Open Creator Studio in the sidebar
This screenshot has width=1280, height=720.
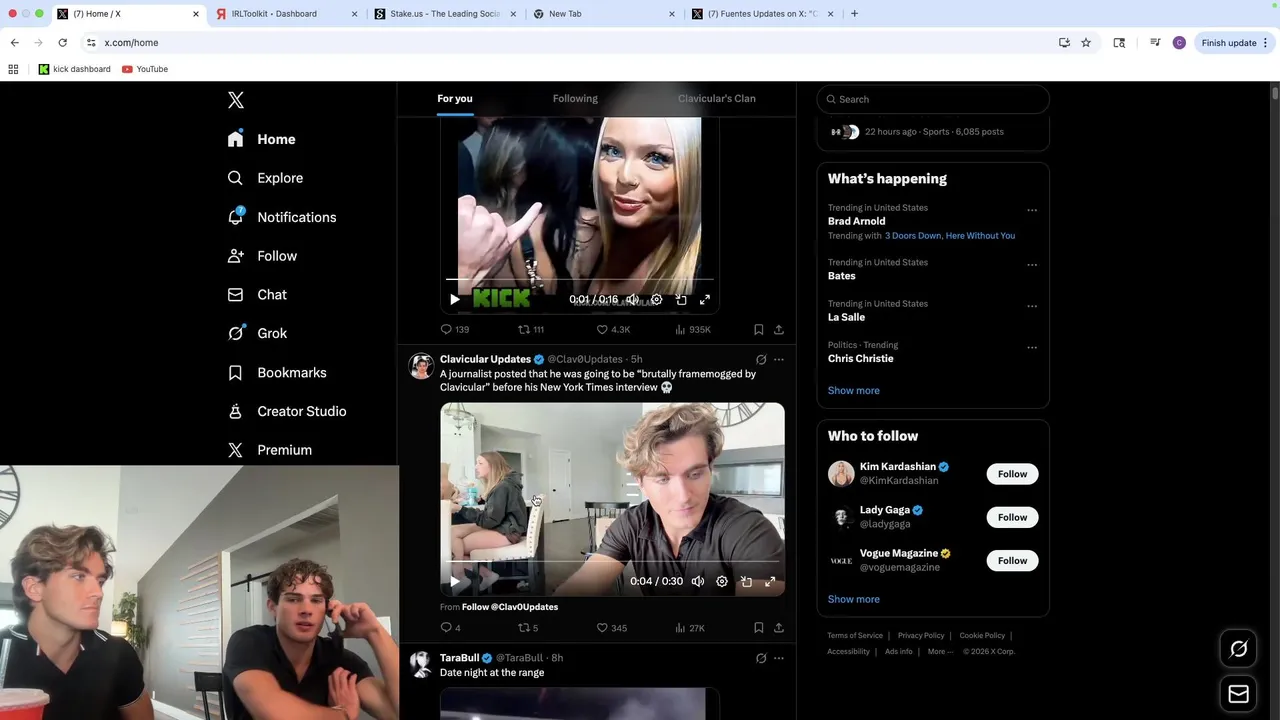coord(286,411)
